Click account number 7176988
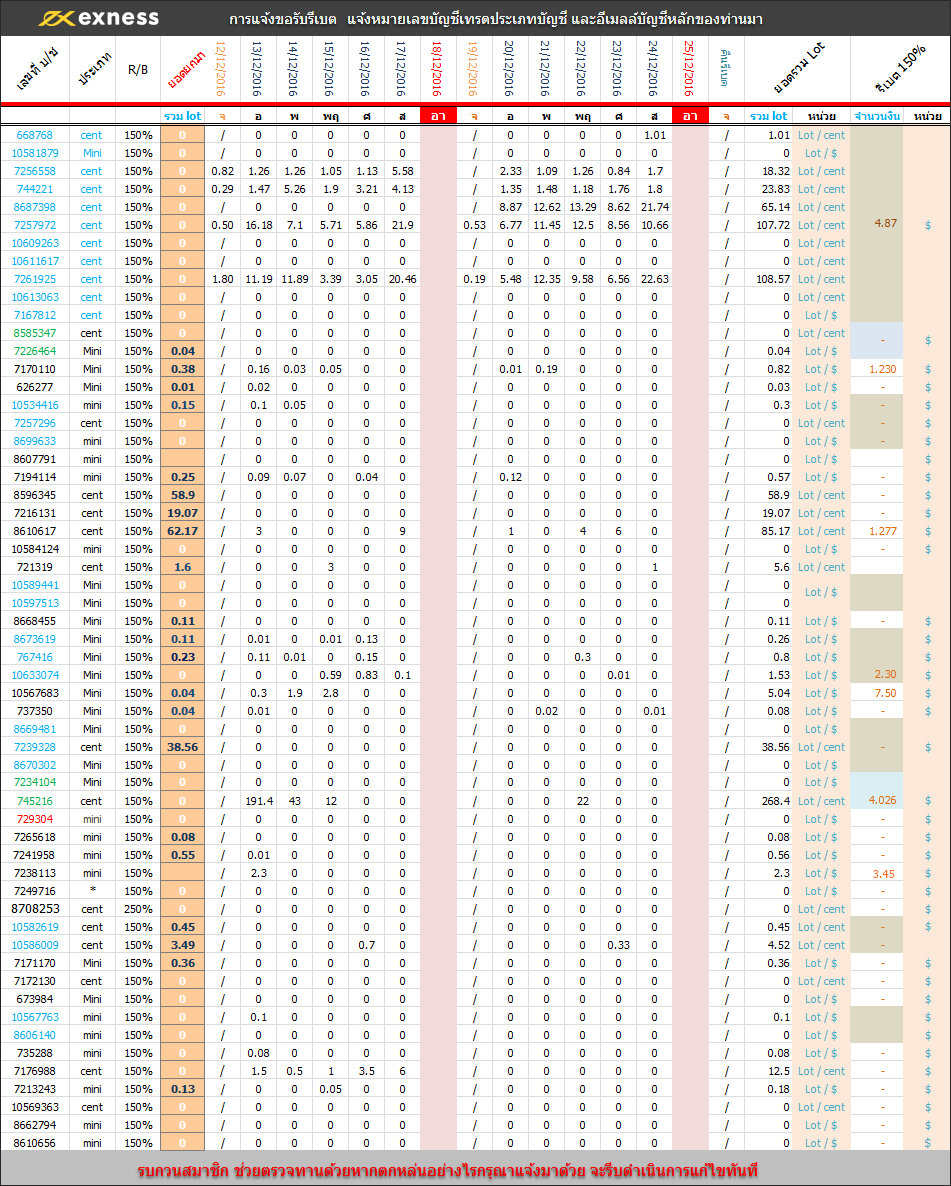This screenshot has height=1186, width=951. pyautogui.click(x=35, y=1072)
